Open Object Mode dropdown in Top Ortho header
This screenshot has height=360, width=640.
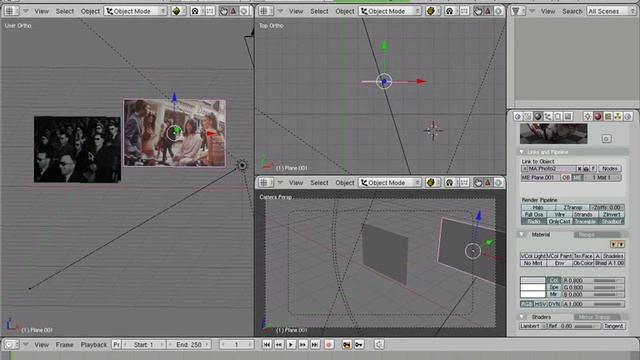[390, 11]
